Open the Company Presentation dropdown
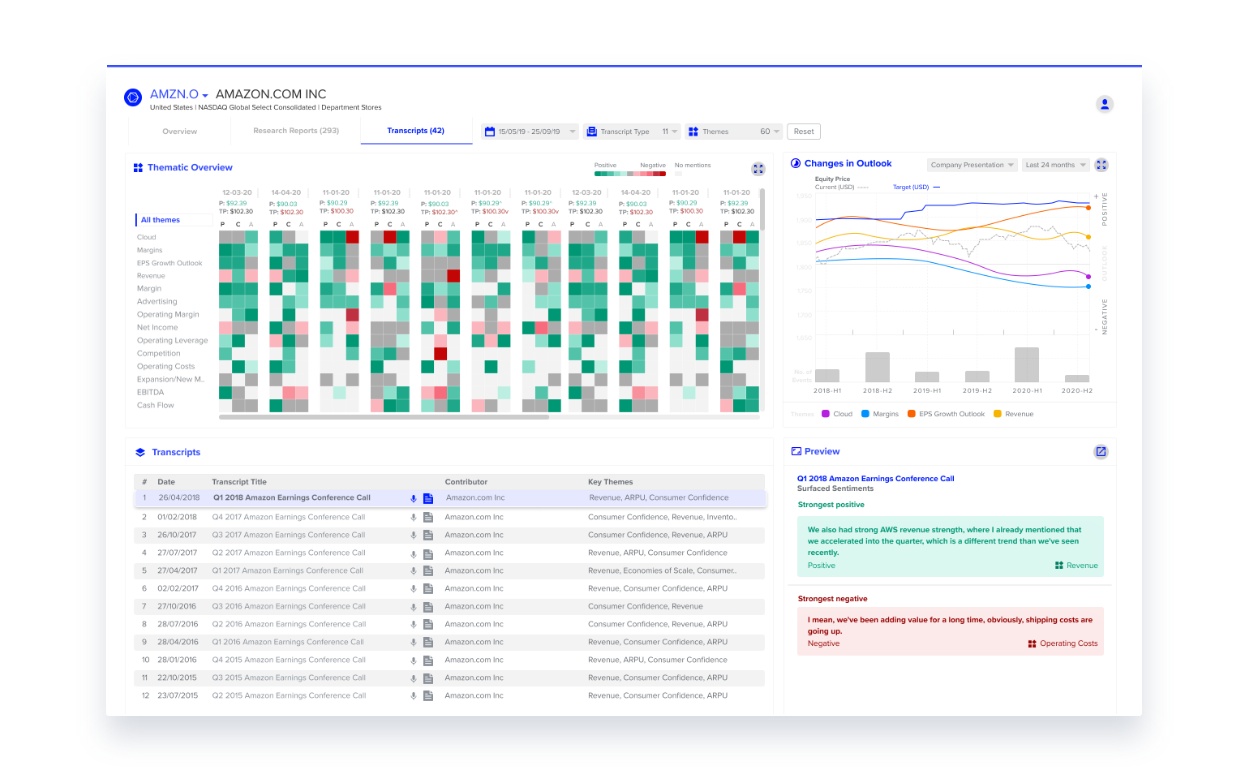 tap(972, 165)
